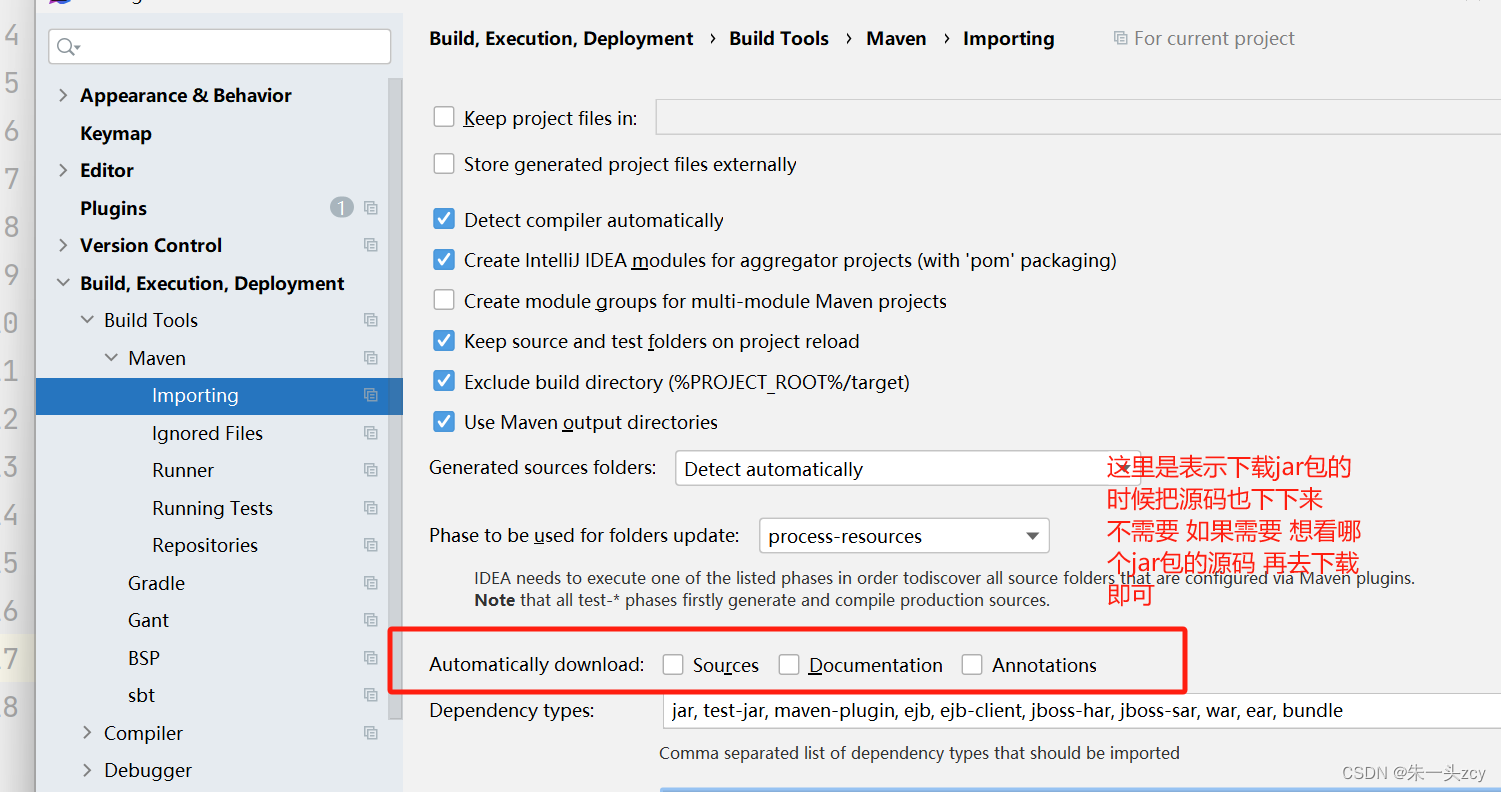This screenshot has width=1501, height=792.
Task: Collapse the Build Tools node
Action: coord(87,320)
